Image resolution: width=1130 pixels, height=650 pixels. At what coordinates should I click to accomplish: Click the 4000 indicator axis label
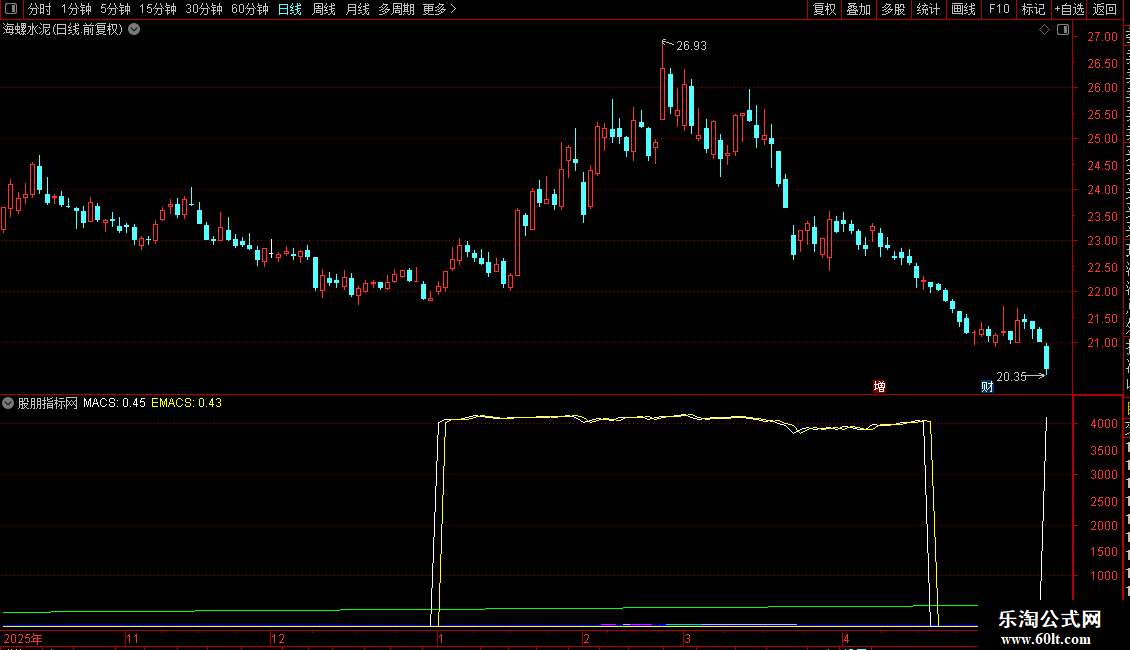point(1104,424)
